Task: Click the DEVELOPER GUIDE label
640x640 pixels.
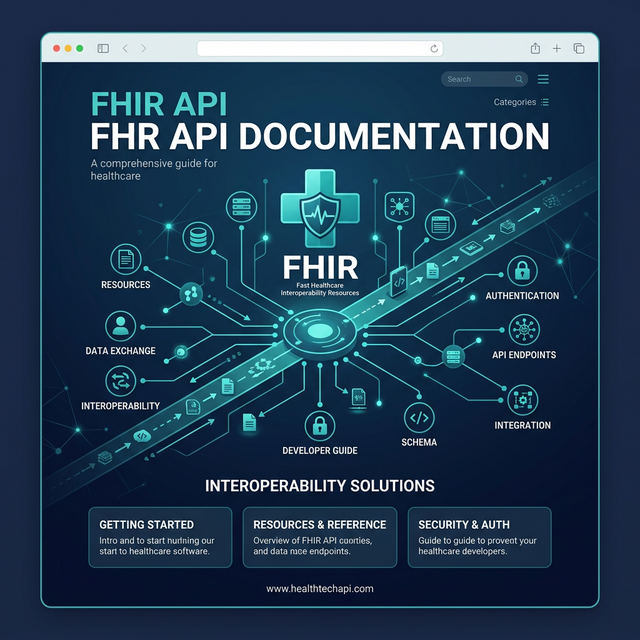Action: click(x=320, y=451)
